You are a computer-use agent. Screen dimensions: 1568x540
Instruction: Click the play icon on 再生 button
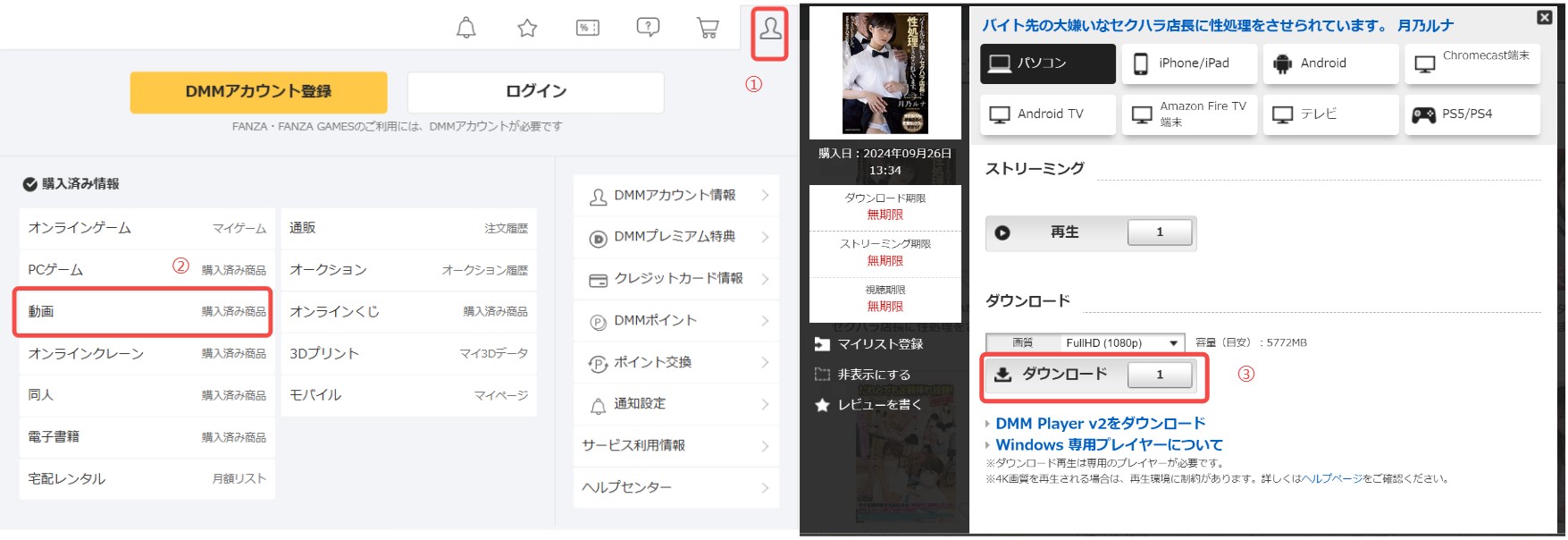coord(1002,232)
